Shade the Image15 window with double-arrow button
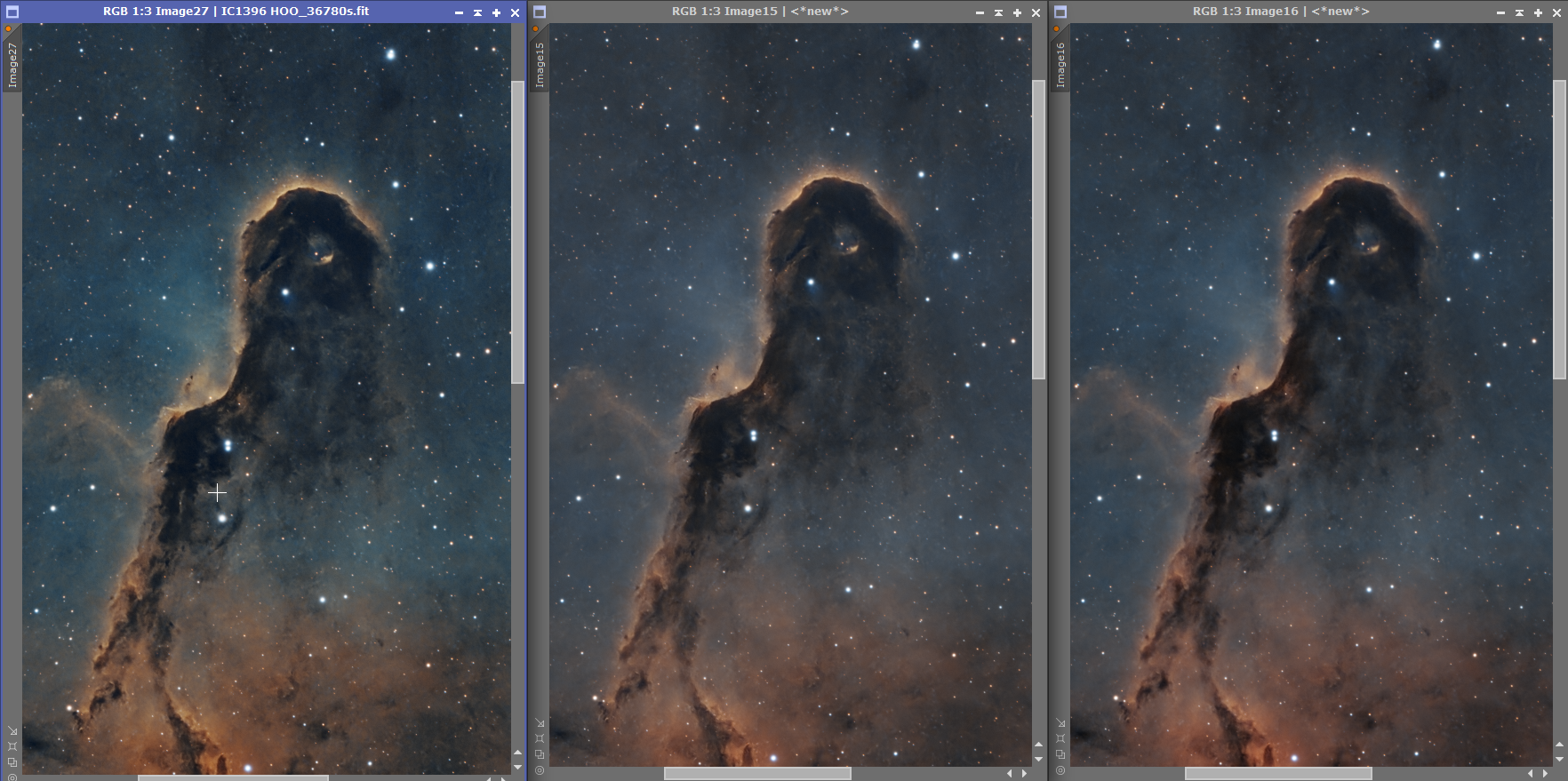1568x781 pixels. pyautogui.click(x=998, y=12)
